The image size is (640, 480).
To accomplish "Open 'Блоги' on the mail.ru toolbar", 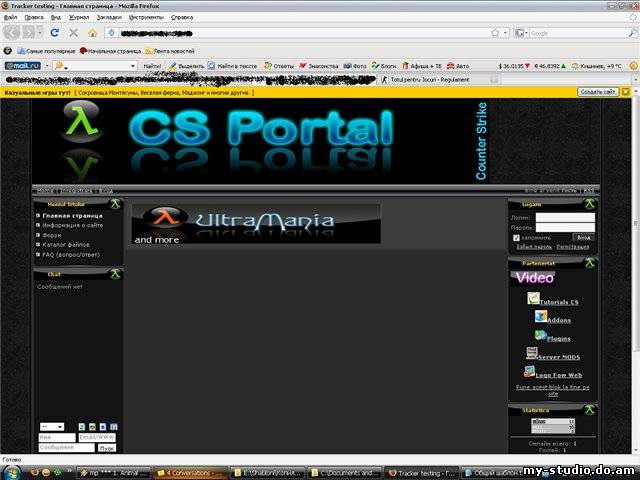I will coord(384,66).
